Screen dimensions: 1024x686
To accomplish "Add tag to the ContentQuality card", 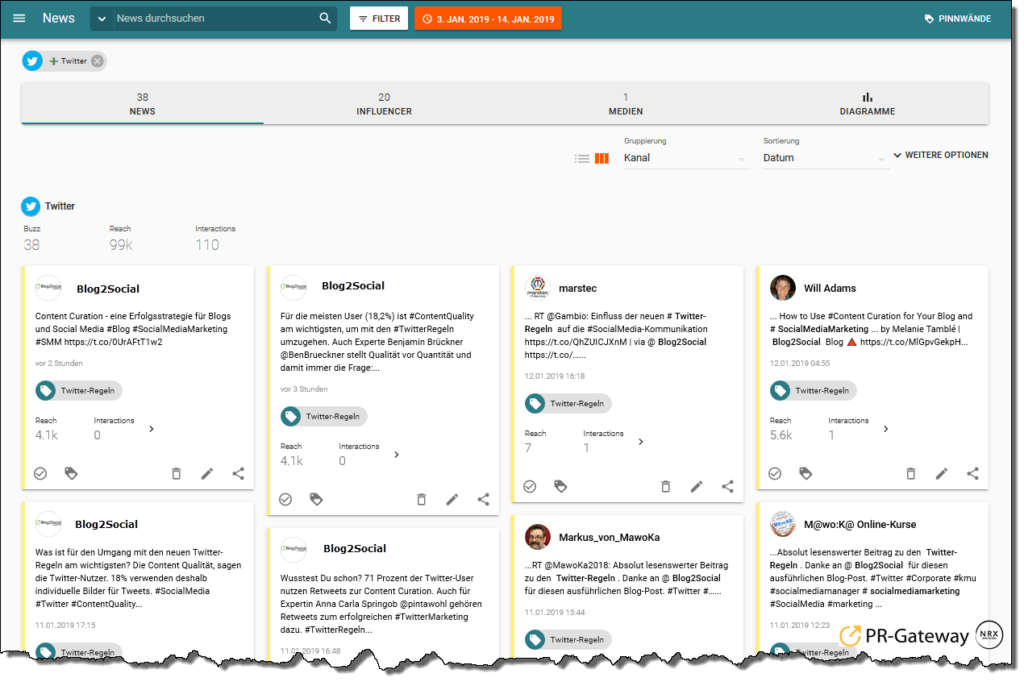I will [316, 500].
